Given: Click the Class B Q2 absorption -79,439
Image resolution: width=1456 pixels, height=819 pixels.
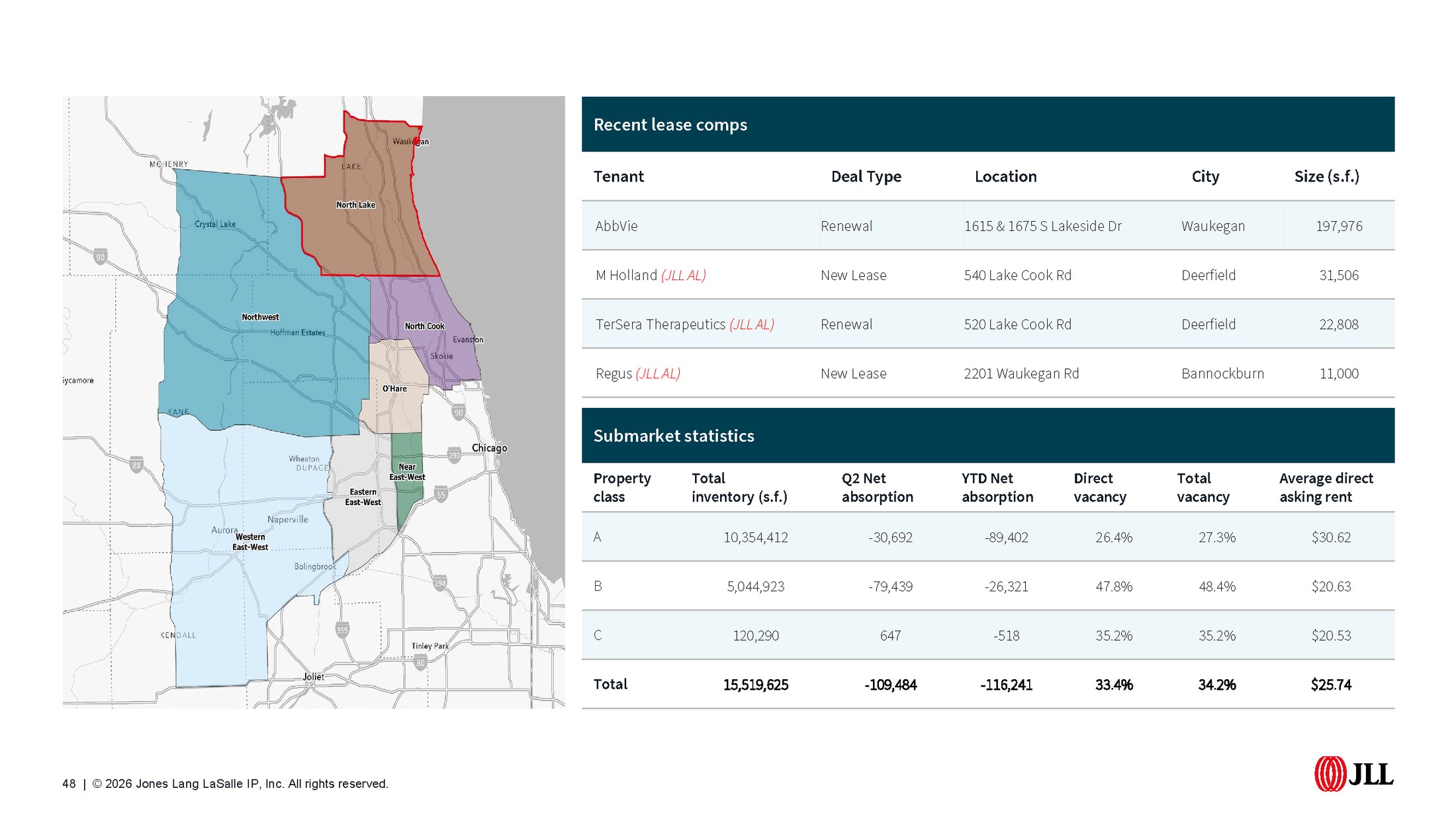Looking at the screenshot, I should pyautogui.click(x=890, y=587).
